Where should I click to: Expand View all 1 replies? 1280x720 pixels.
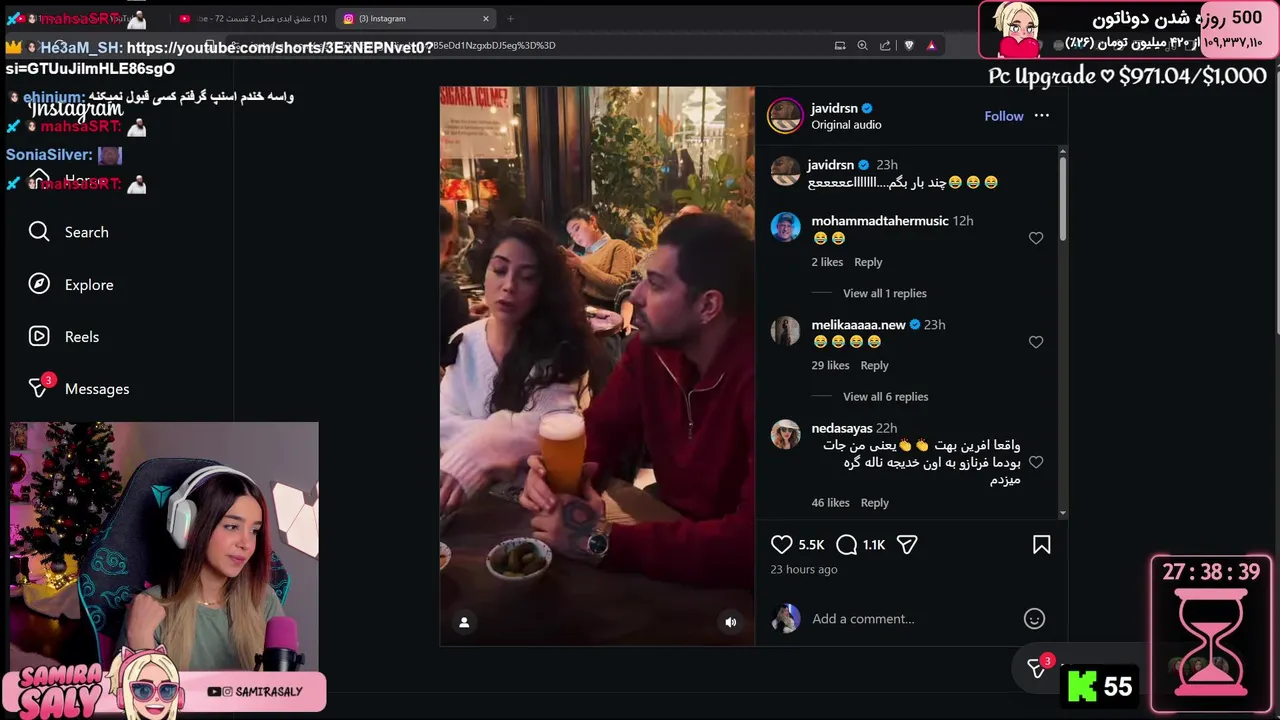pyautogui.click(x=885, y=293)
